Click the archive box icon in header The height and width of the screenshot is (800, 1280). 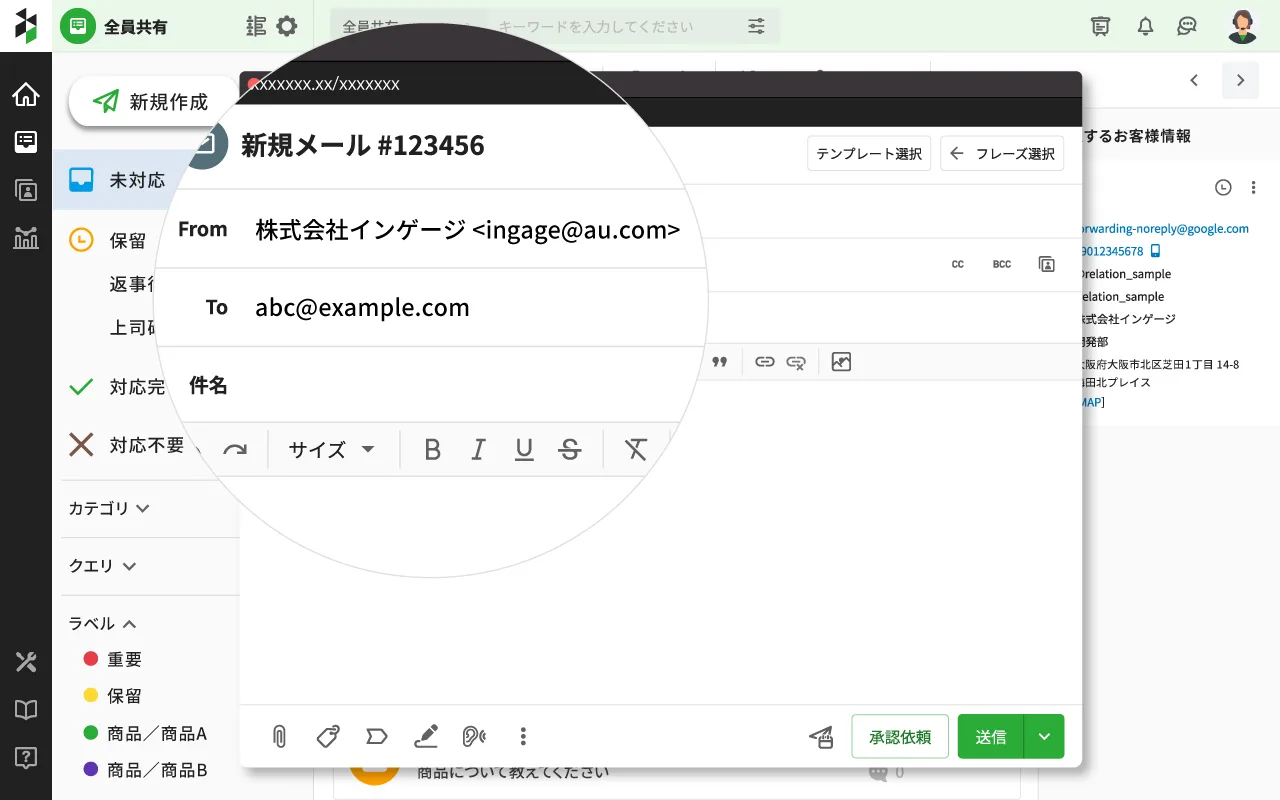click(1101, 26)
